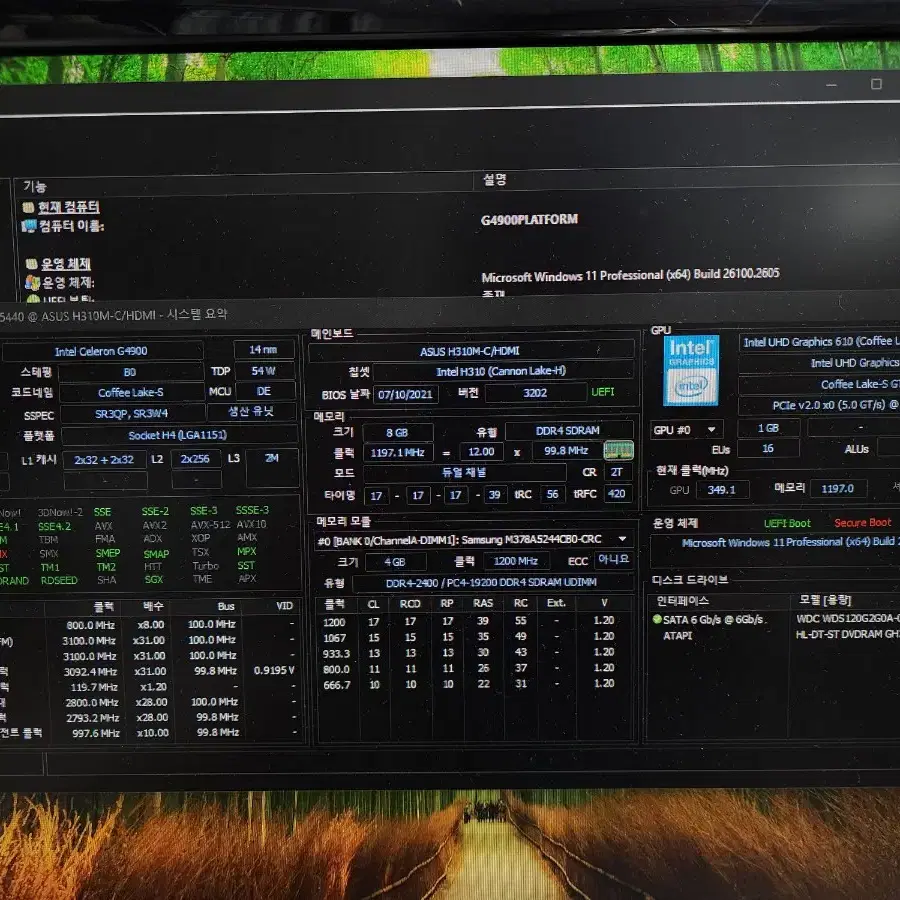Click the red Secure Boot label
The height and width of the screenshot is (900, 900).
863,523
